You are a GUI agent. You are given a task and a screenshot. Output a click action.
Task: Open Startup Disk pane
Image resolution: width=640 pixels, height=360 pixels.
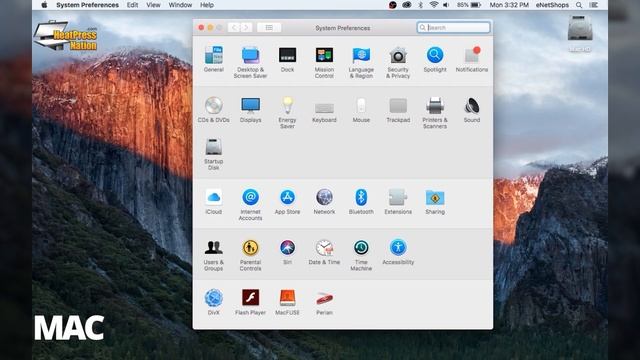(213, 154)
